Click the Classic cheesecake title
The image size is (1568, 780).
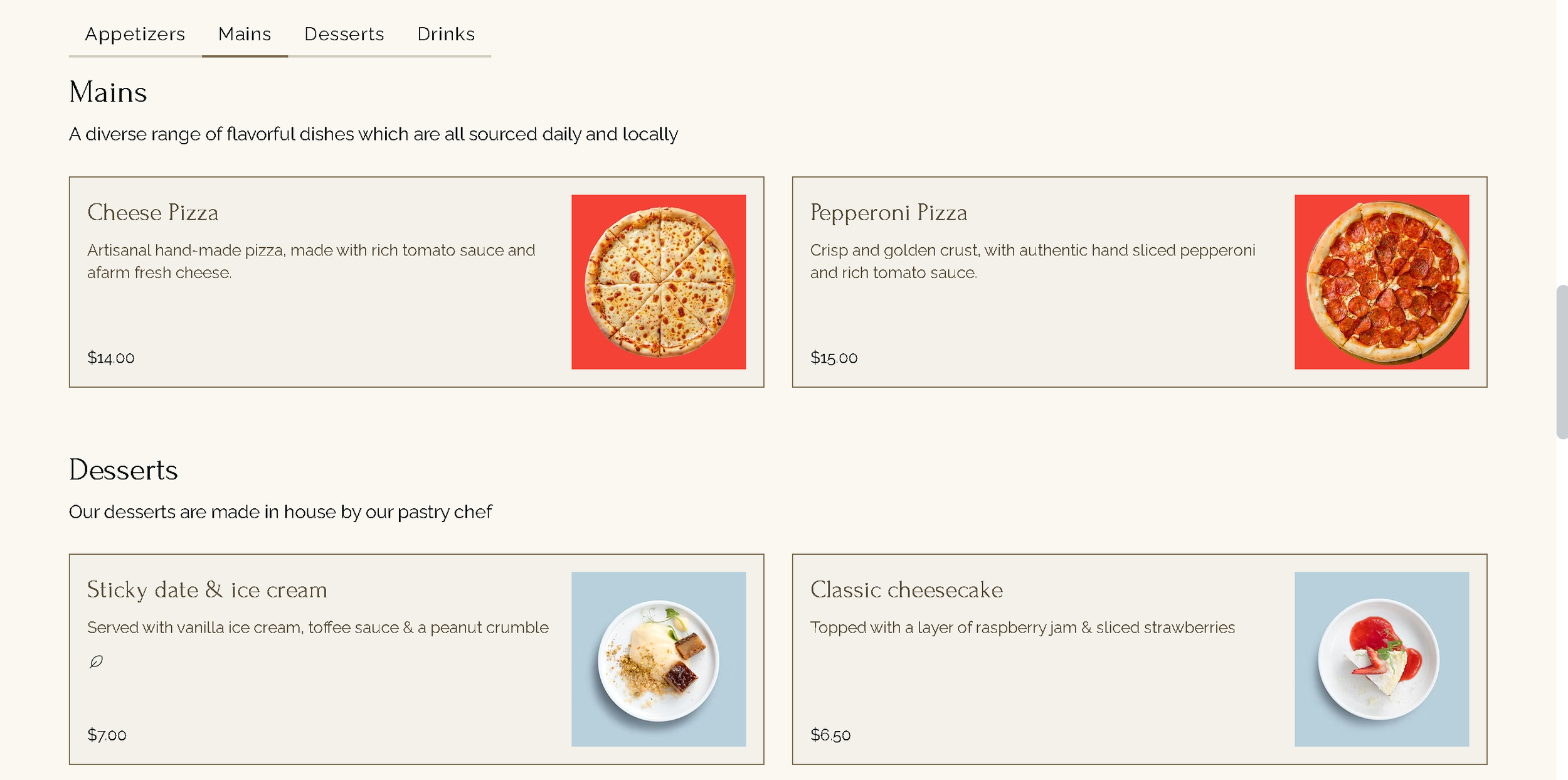pos(906,590)
